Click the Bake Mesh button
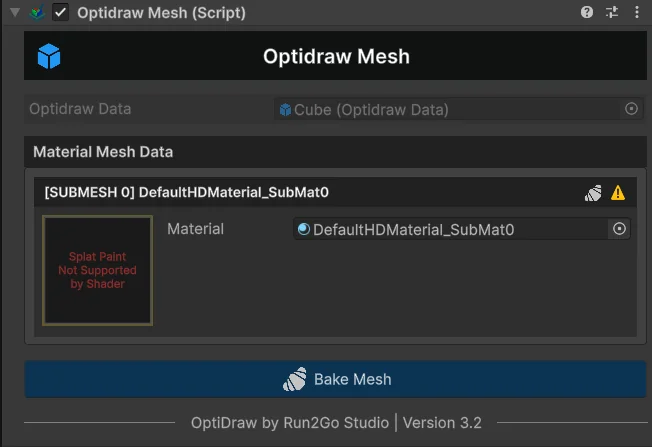 [x=335, y=379]
